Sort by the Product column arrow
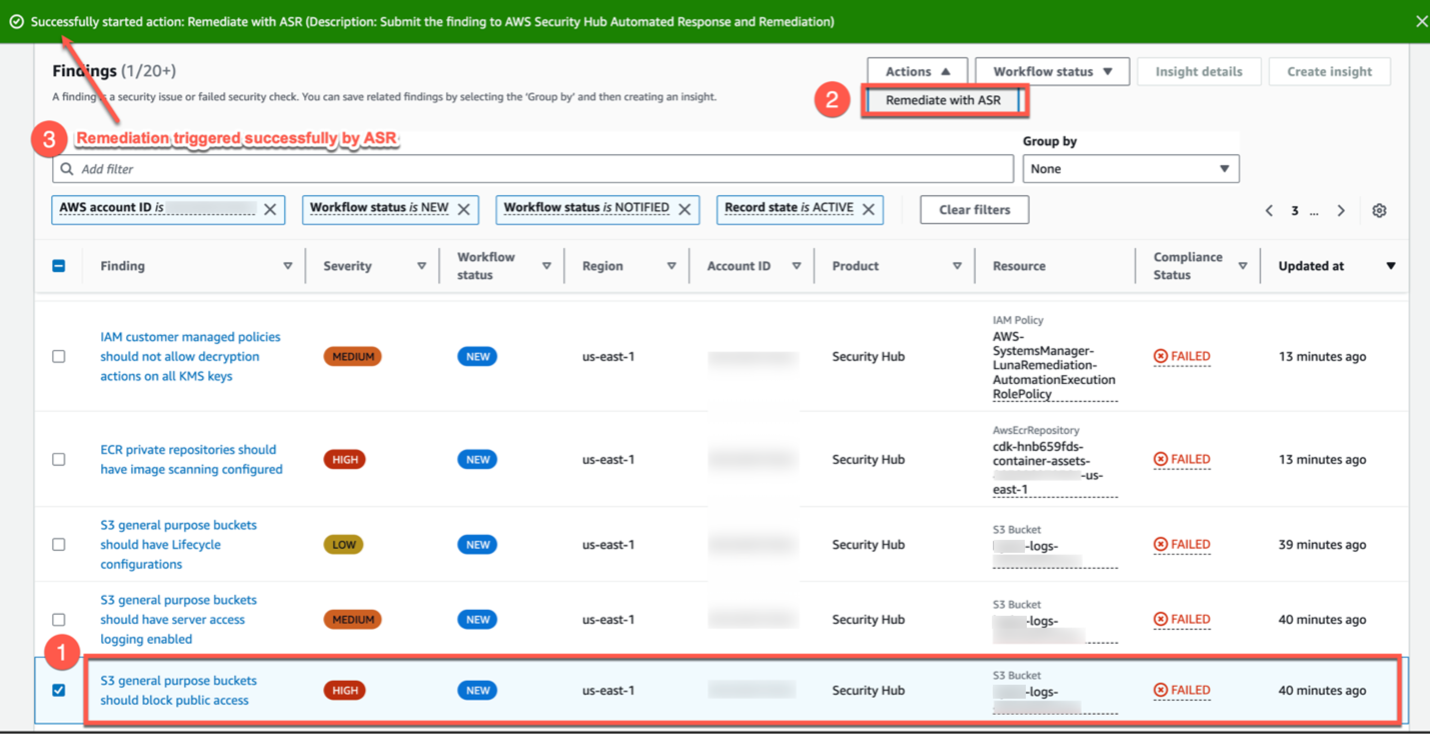The height and width of the screenshot is (742, 1430). pyautogui.click(x=957, y=266)
